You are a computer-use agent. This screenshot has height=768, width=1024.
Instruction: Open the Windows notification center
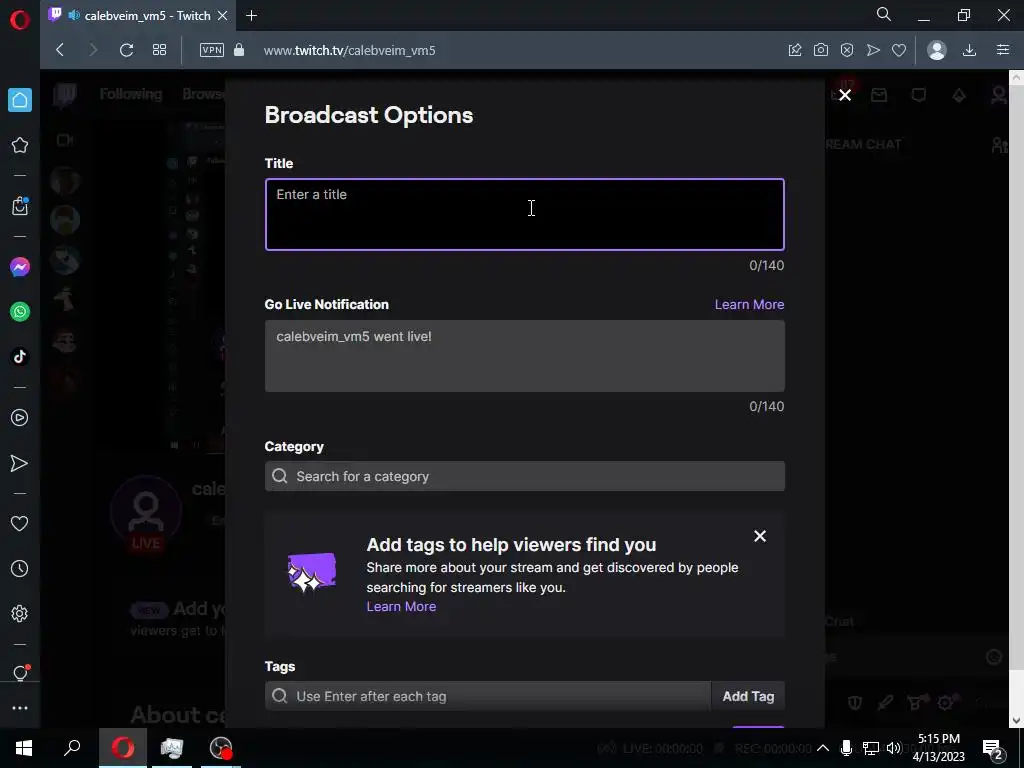993,748
